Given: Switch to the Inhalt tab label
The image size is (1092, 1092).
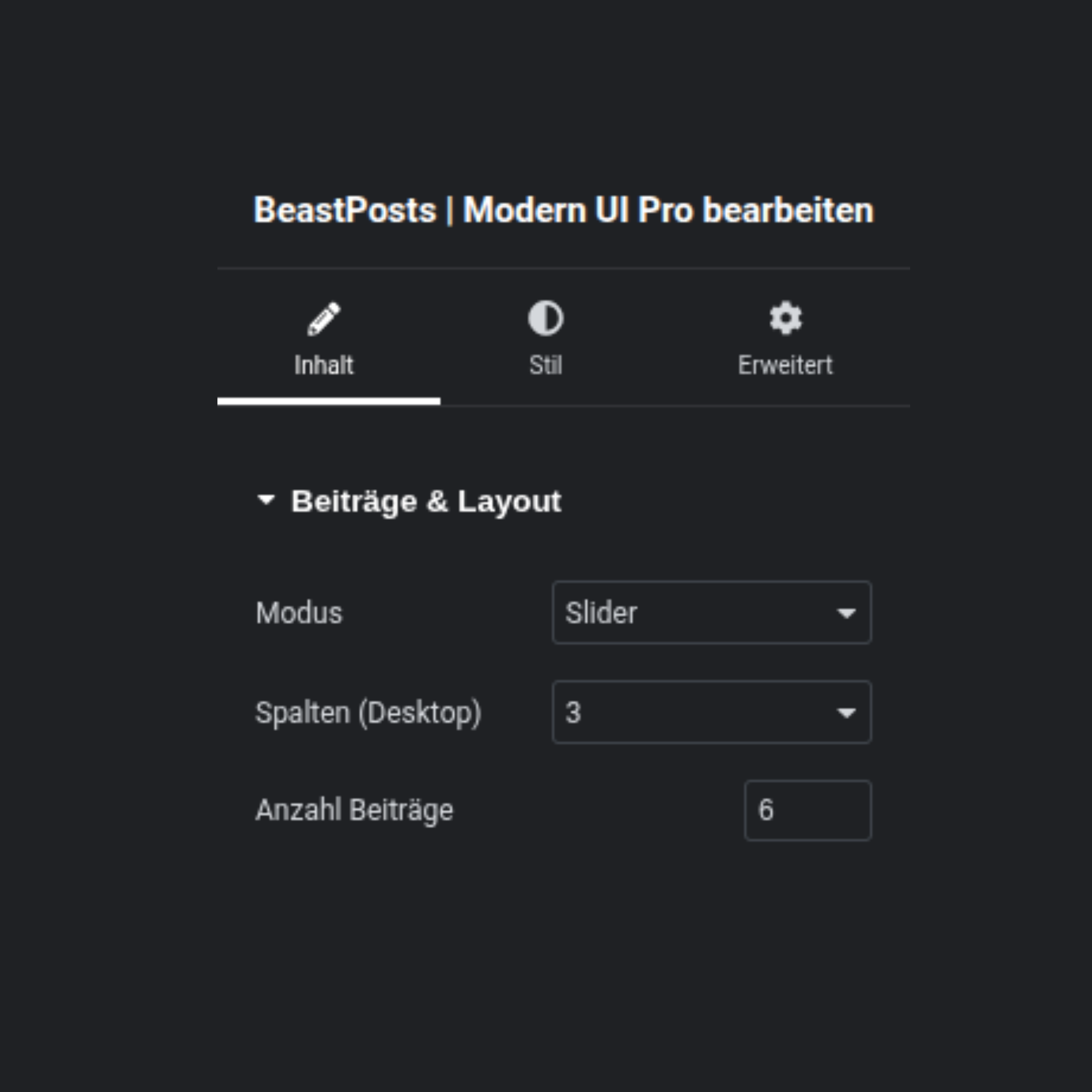Looking at the screenshot, I should click(x=324, y=365).
